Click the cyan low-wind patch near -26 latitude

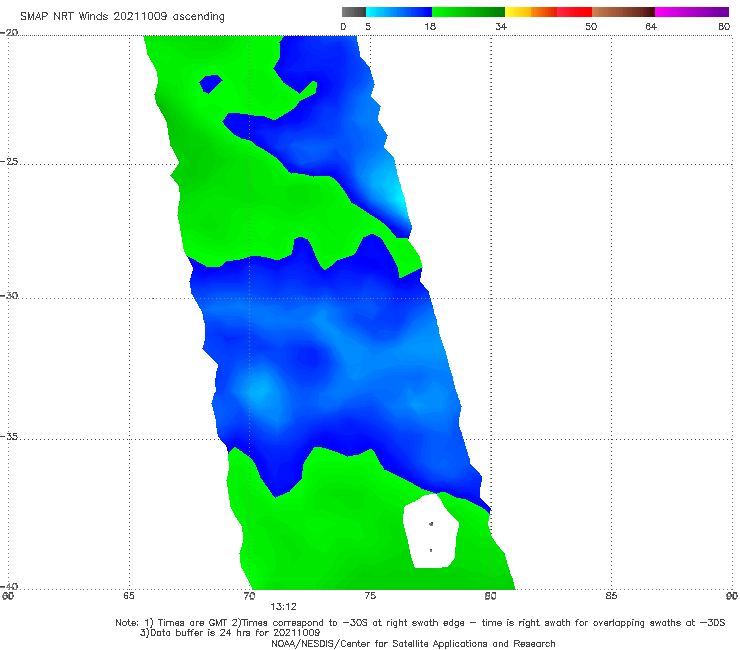tap(395, 196)
